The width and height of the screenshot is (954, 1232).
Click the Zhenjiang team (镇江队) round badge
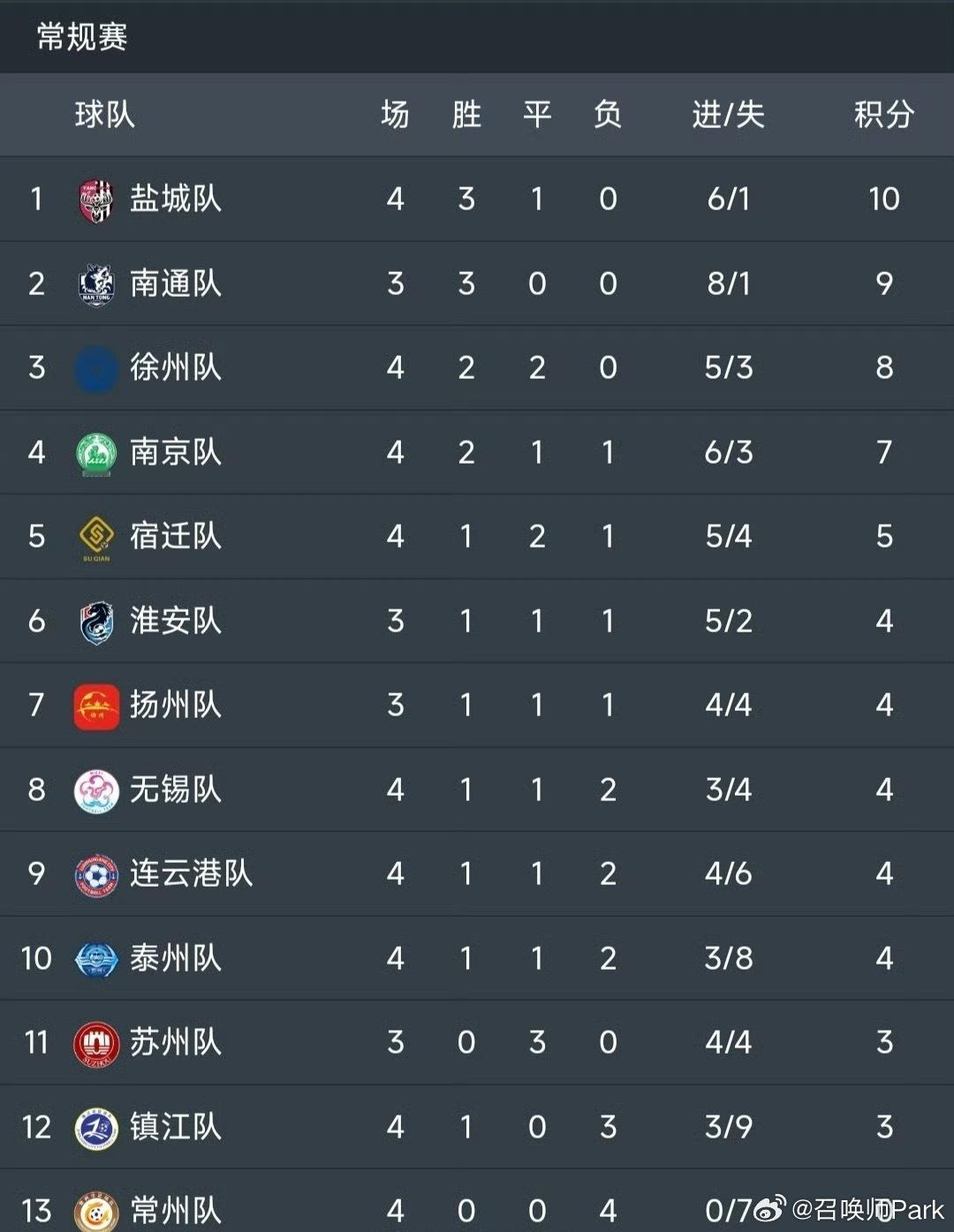coord(96,1128)
